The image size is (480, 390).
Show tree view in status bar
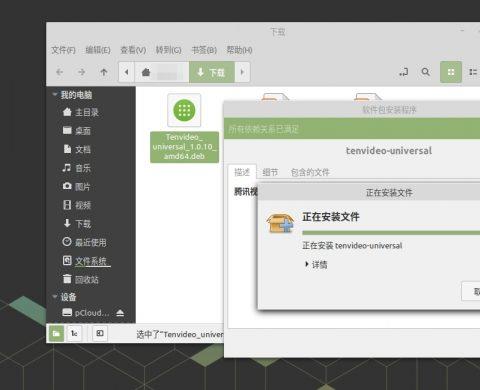coord(74,333)
